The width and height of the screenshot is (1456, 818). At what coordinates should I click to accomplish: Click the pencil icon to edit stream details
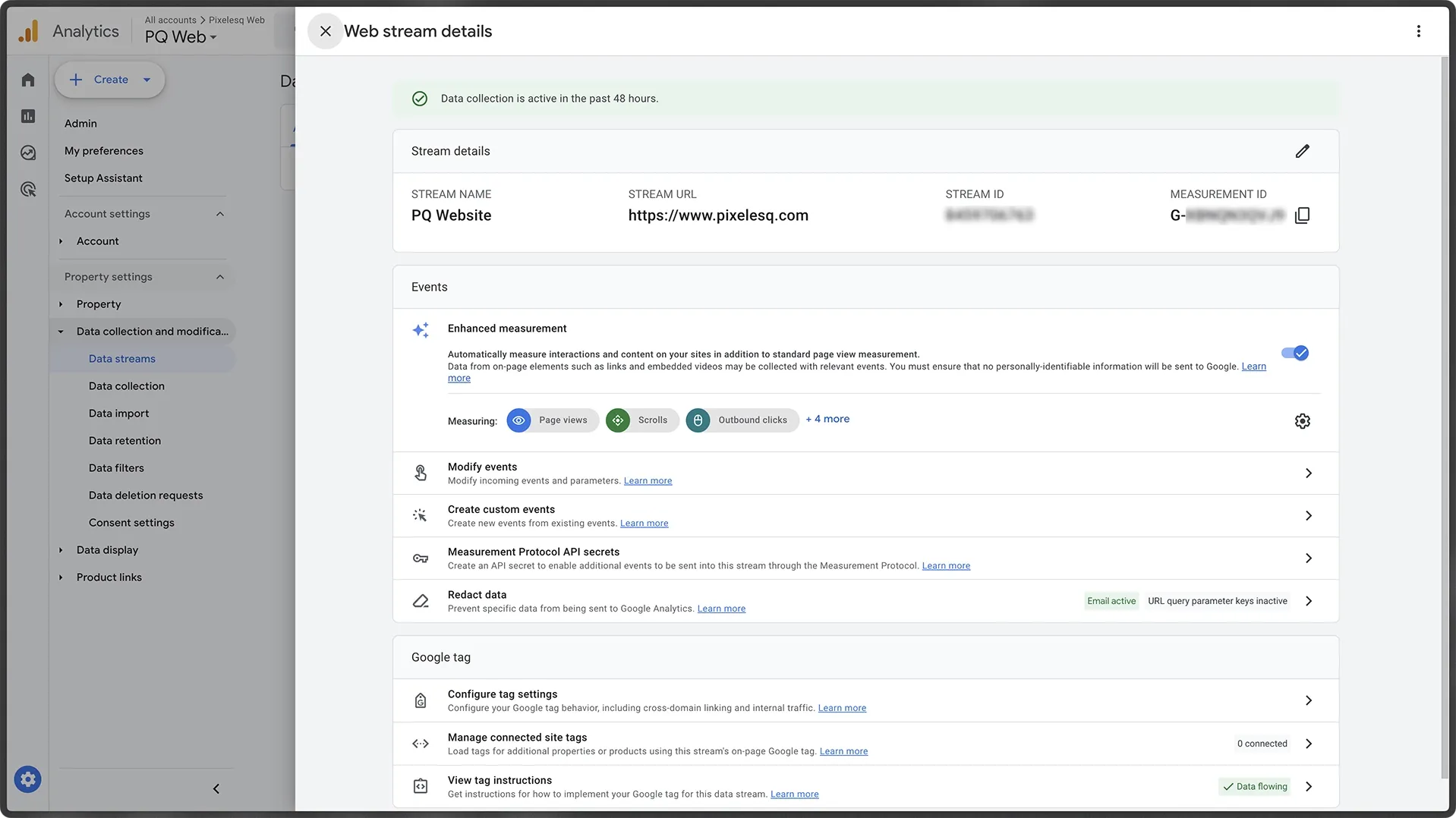coord(1302,151)
